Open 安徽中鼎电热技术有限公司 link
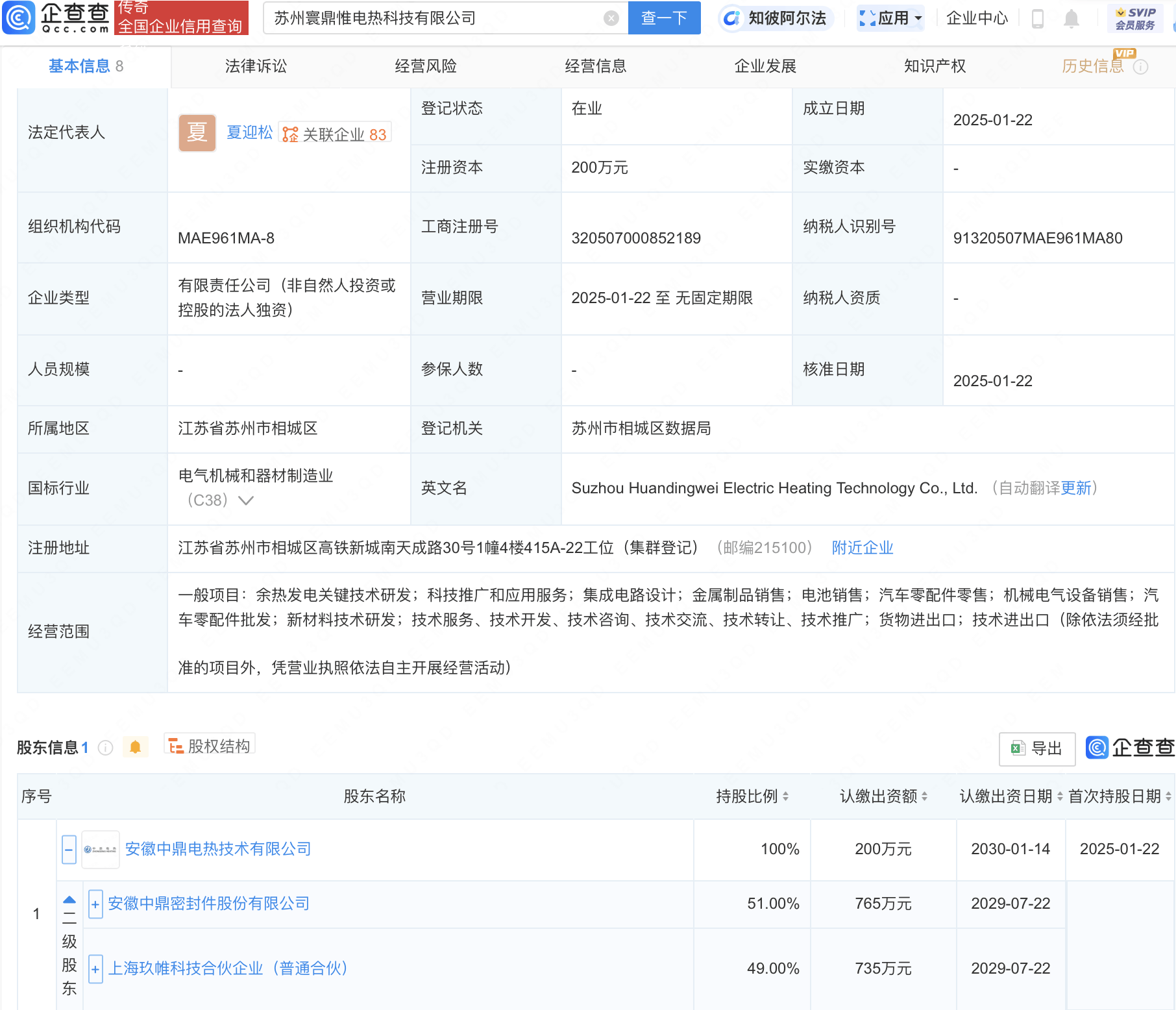This screenshot has width=1176, height=1010. click(x=218, y=849)
